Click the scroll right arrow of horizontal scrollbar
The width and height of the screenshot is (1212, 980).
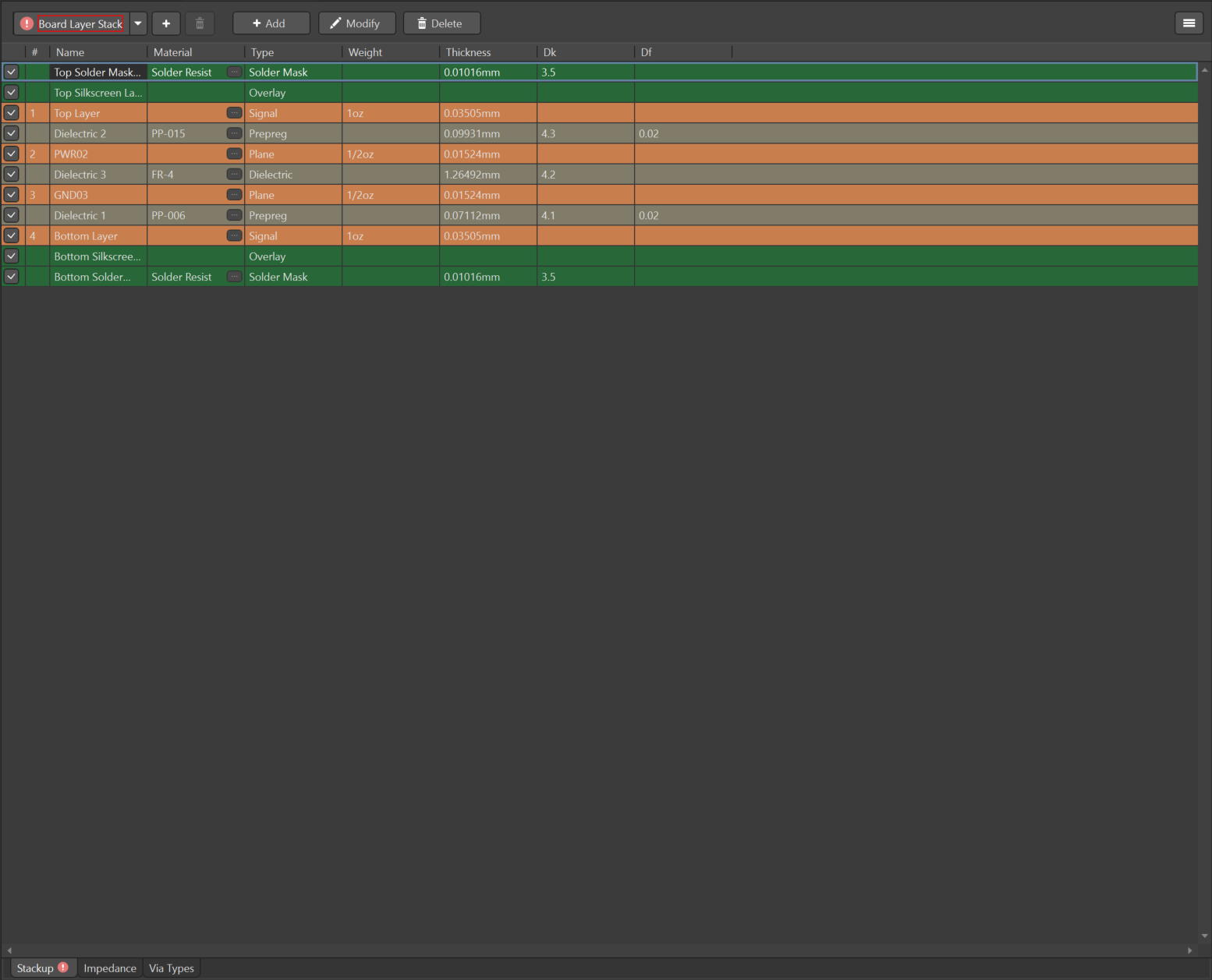tap(1189, 950)
